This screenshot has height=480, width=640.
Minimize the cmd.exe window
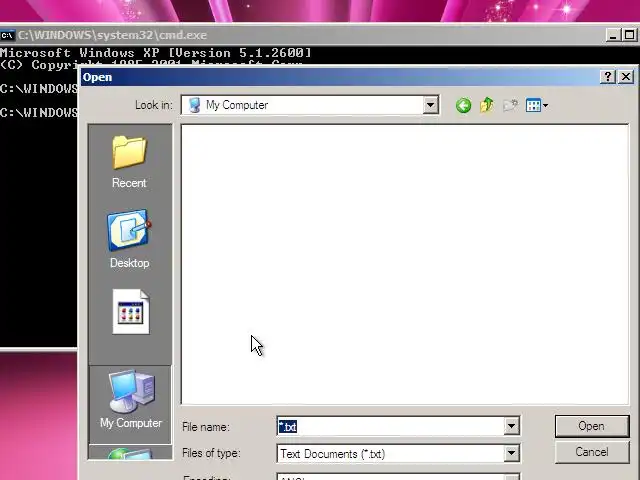pos(612,36)
